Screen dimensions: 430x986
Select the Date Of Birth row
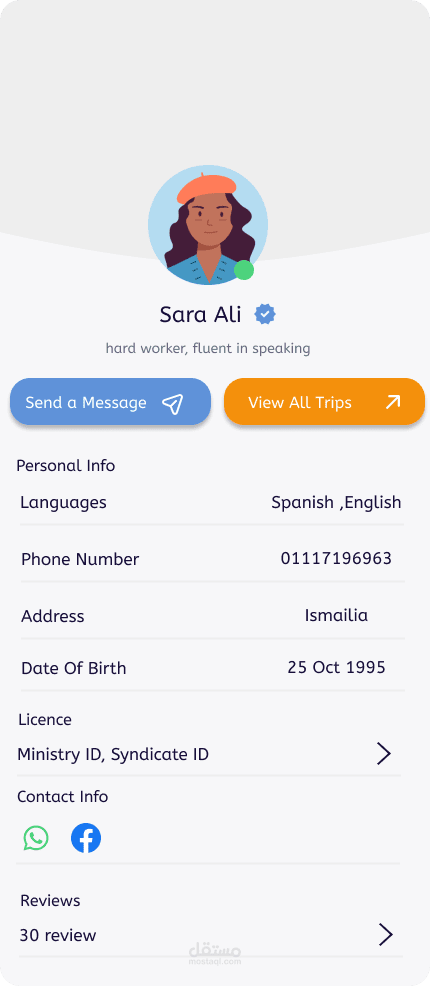(x=212, y=667)
